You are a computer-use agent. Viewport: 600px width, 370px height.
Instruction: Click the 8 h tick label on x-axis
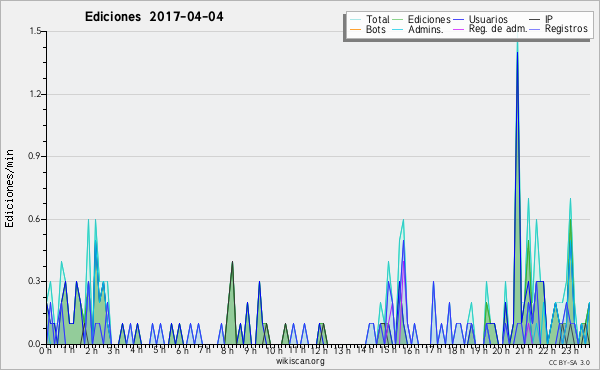pyautogui.click(x=227, y=351)
